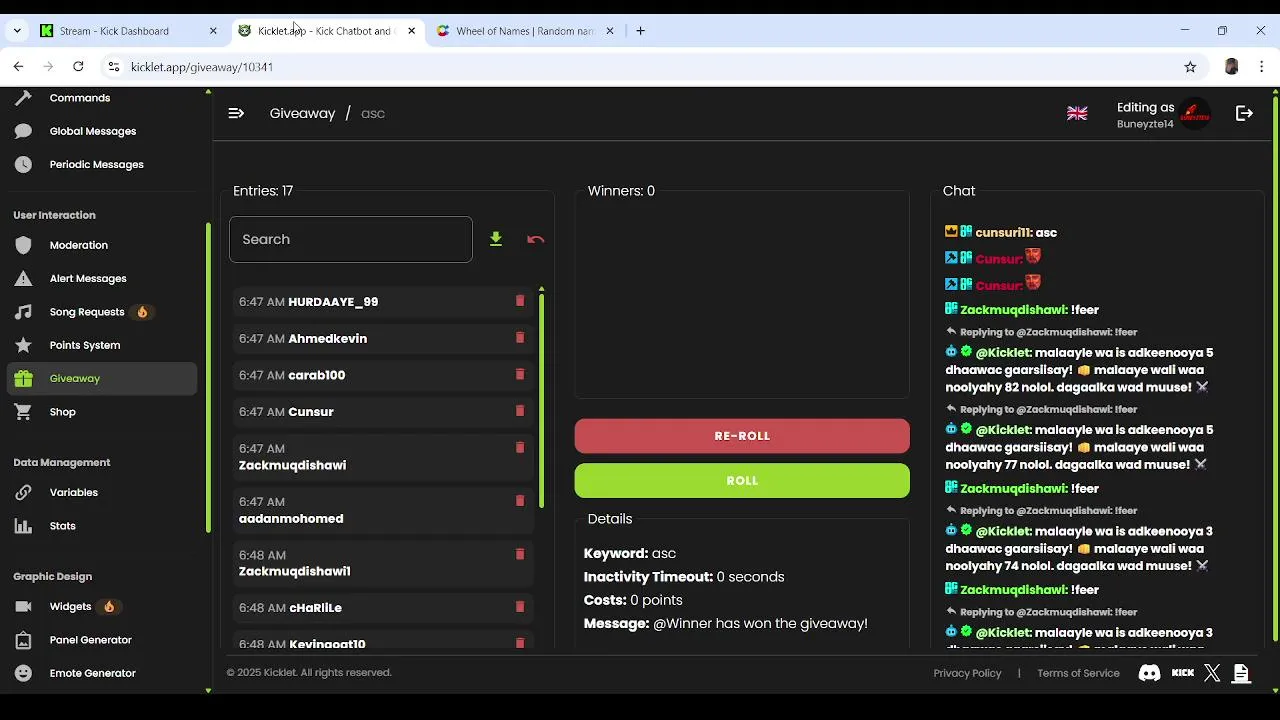Click the Buneyzte14 profile avatar
The image size is (1280, 720).
click(1195, 115)
